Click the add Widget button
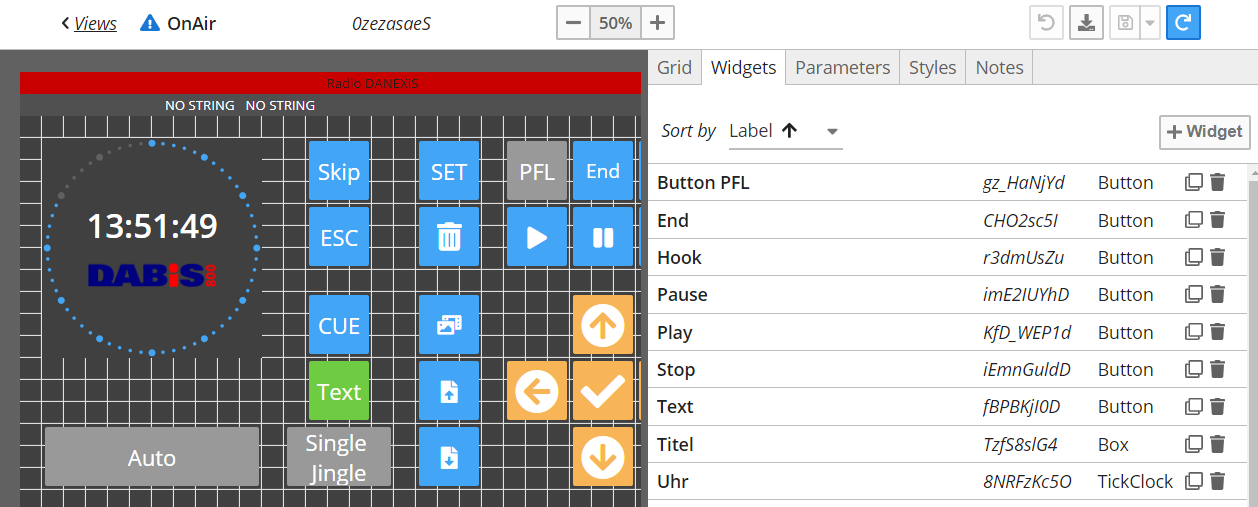The width and height of the screenshot is (1258, 507). (1204, 132)
